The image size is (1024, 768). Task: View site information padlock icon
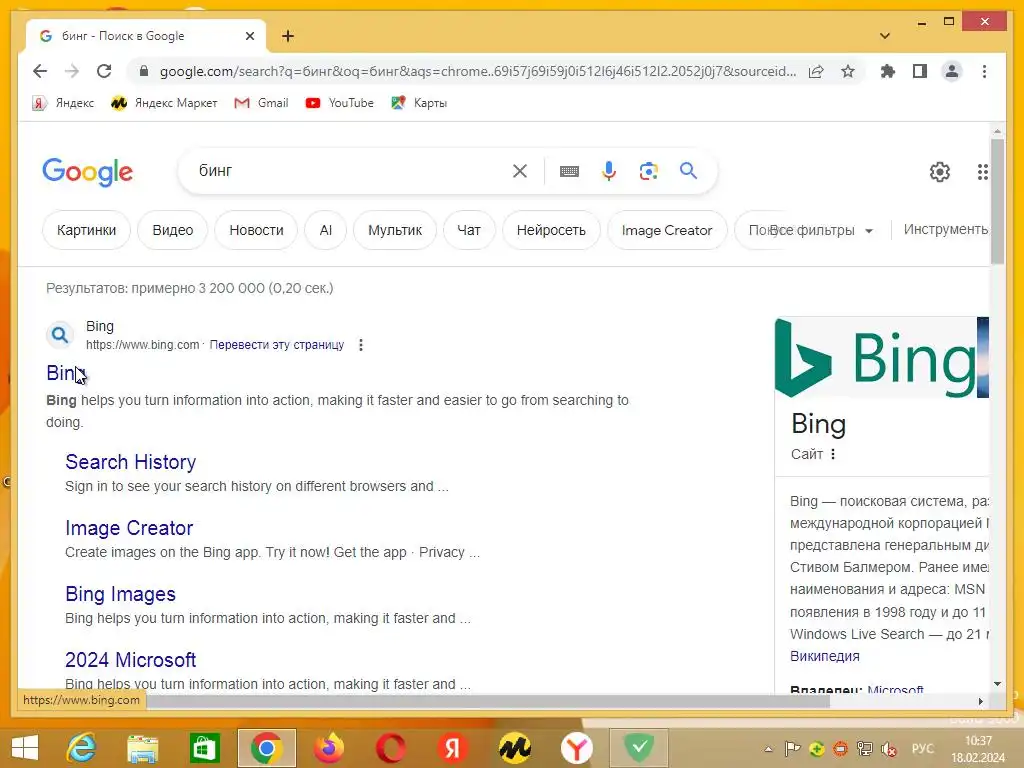coord(144,71)
